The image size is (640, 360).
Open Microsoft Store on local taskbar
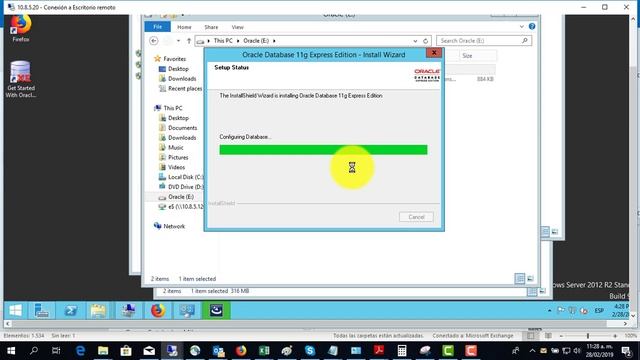coord(126,351)
